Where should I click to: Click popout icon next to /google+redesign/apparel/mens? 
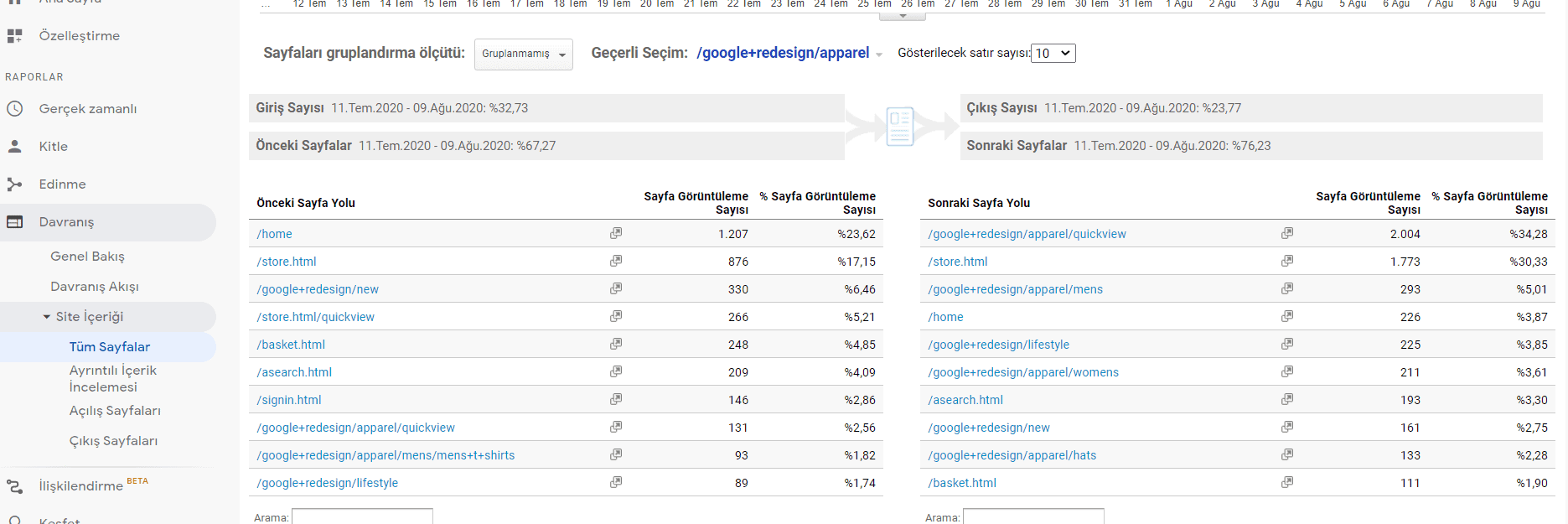click(1287, 288)
